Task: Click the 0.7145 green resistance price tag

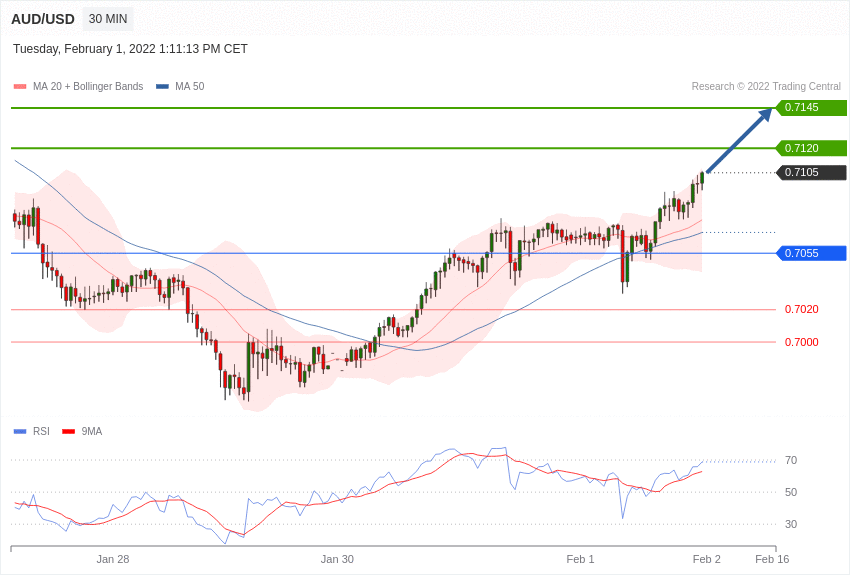Action: pos(812,107)
